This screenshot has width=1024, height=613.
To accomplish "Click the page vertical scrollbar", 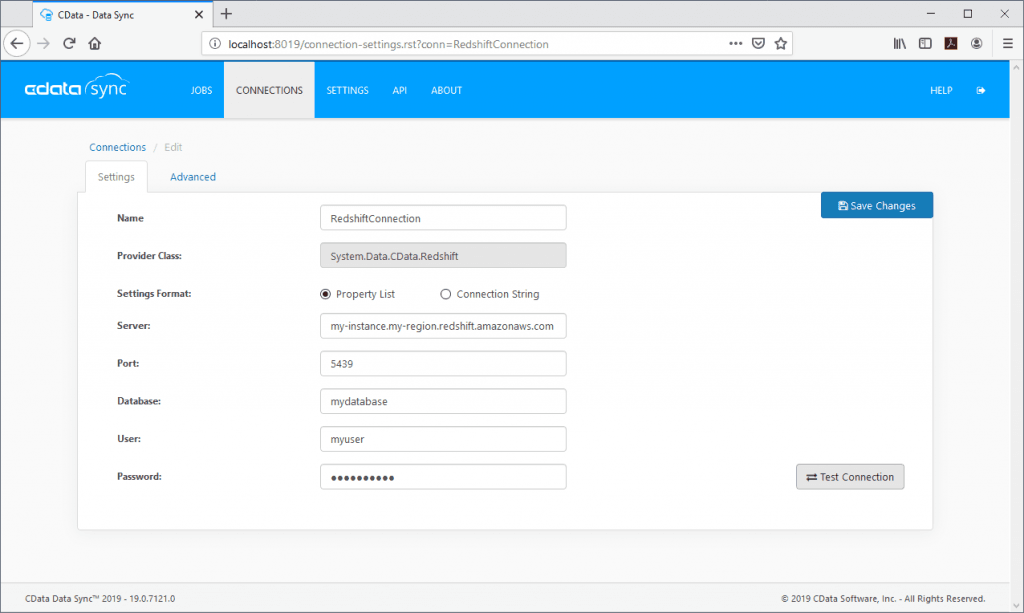I will pyautogui.click(x=1016, y=336).
